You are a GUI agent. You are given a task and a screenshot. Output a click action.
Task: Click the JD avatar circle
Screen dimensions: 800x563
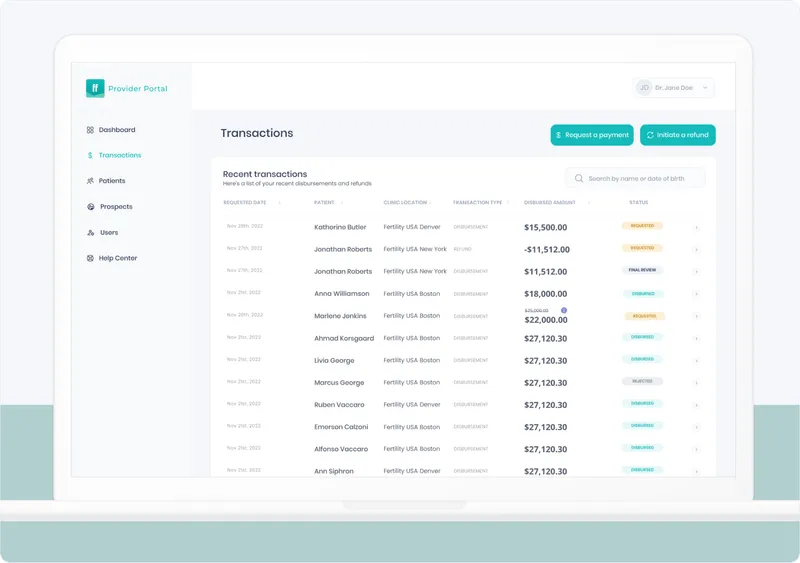point(644,88)
